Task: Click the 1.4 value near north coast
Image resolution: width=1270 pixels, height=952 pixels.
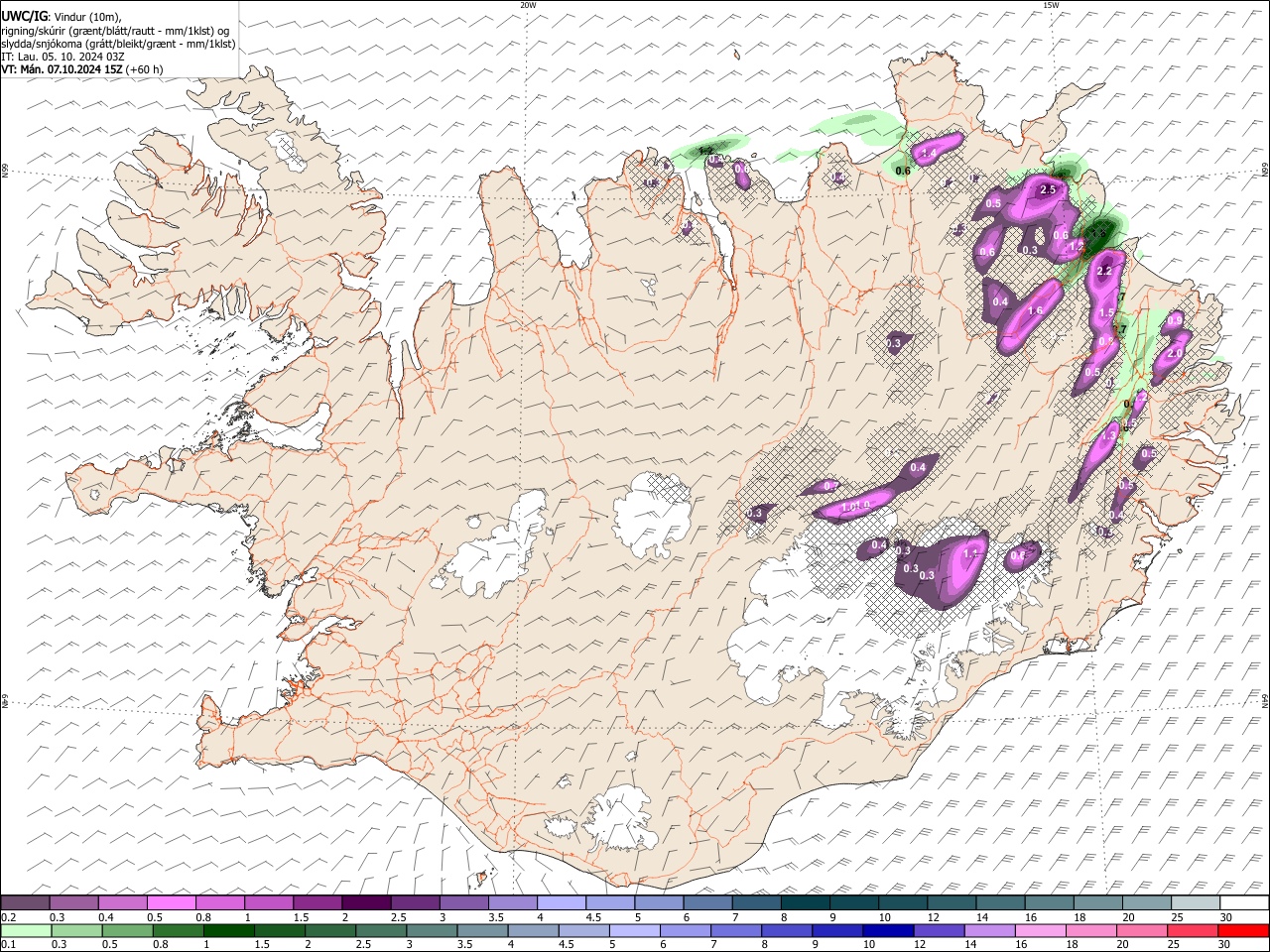Action: (x=929, y=153)
